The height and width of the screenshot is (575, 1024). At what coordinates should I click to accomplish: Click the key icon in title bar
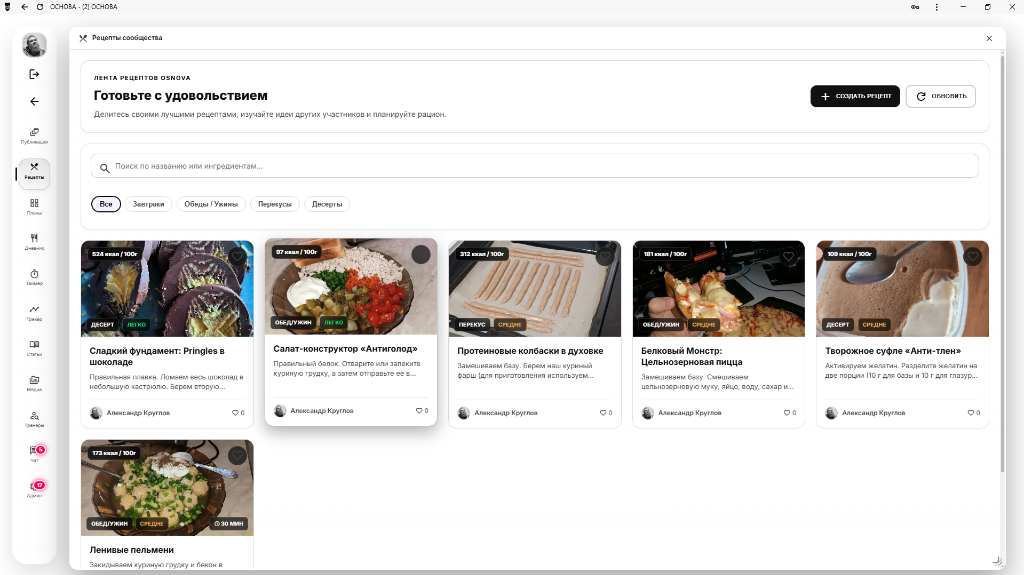pos(915,7)
